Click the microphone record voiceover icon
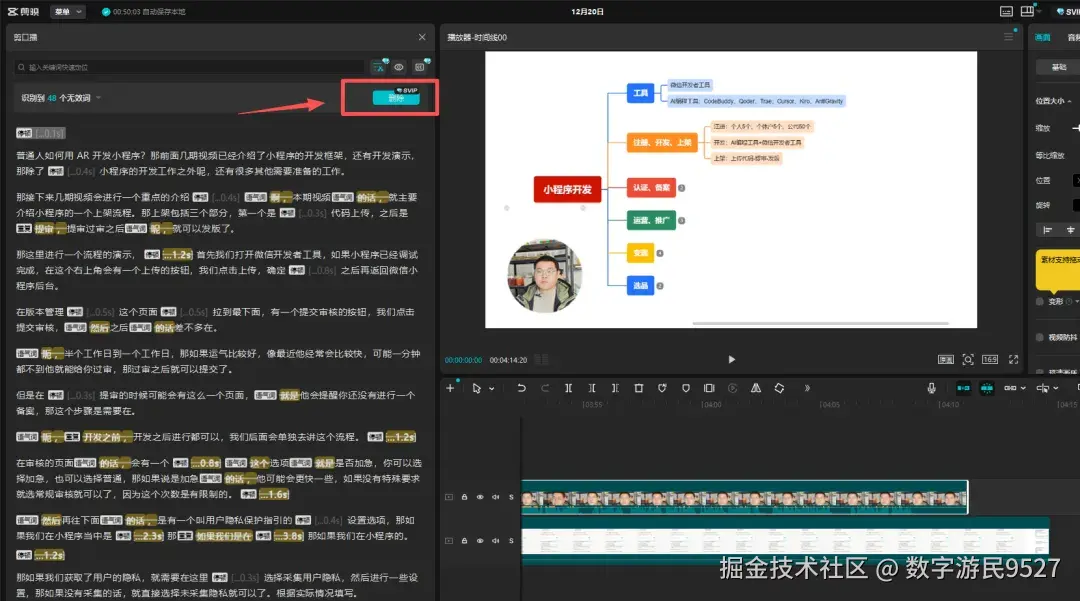Viewport: 1080px width, 601px height. click(931, 388)
